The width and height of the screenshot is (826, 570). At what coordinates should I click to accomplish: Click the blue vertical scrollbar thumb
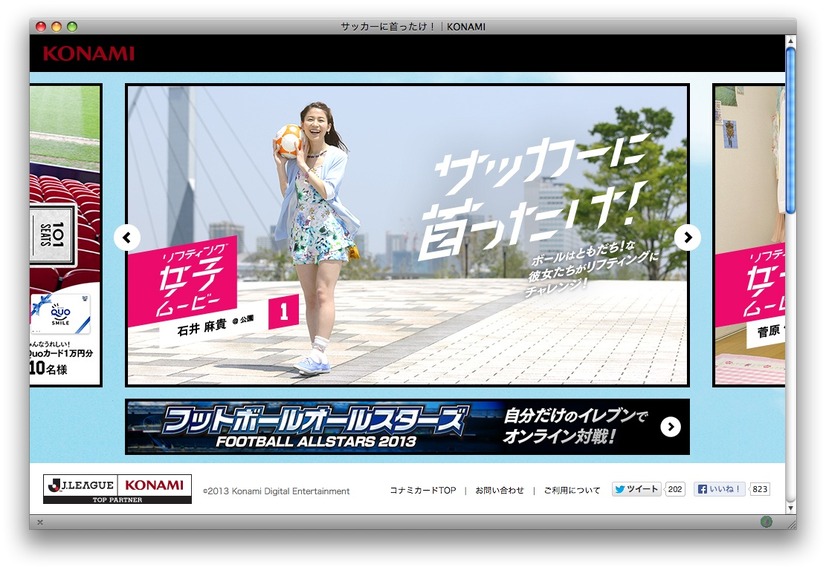[790, 130]
